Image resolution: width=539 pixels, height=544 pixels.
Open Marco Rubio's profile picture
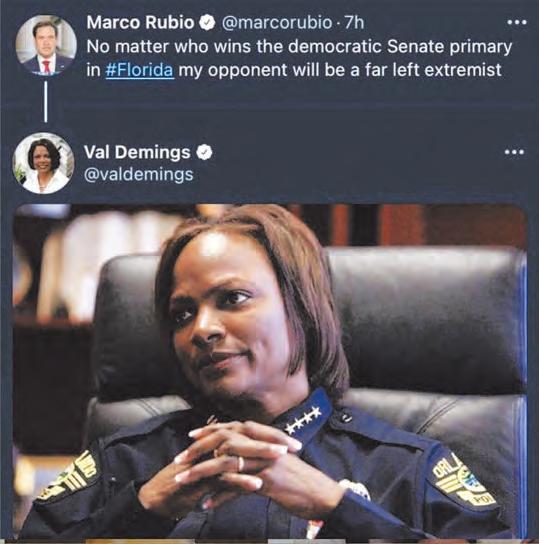46,45
